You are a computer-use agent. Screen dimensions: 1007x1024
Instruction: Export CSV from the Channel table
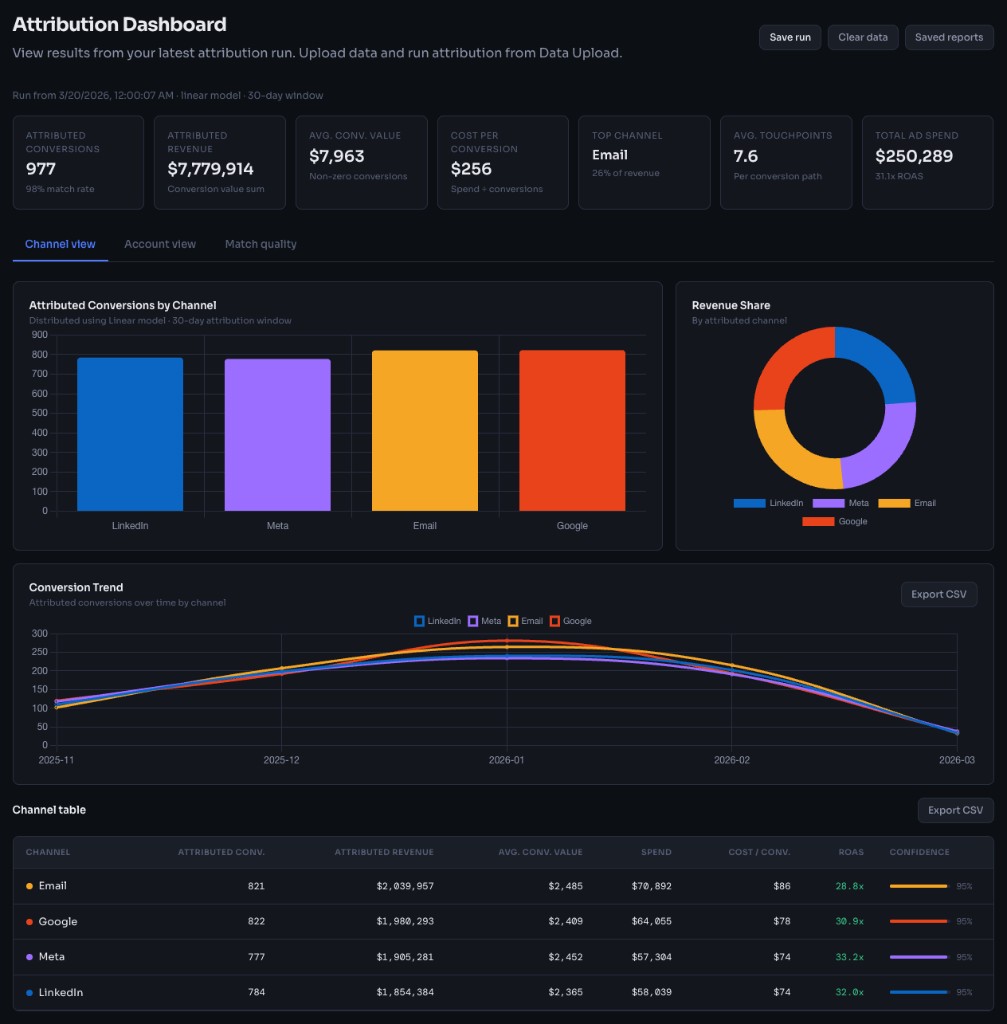(954, 810)
